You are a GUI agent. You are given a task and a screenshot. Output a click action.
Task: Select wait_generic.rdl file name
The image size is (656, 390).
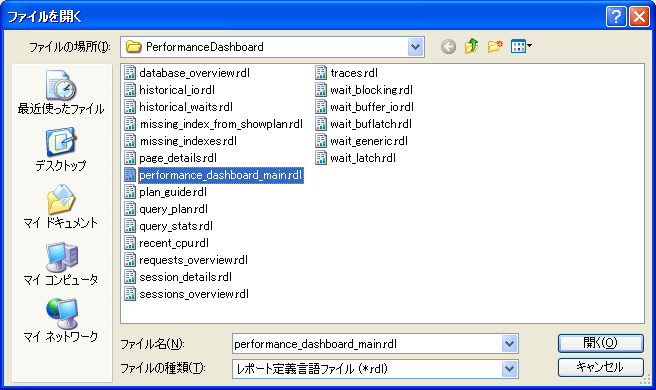click(369, 141)
